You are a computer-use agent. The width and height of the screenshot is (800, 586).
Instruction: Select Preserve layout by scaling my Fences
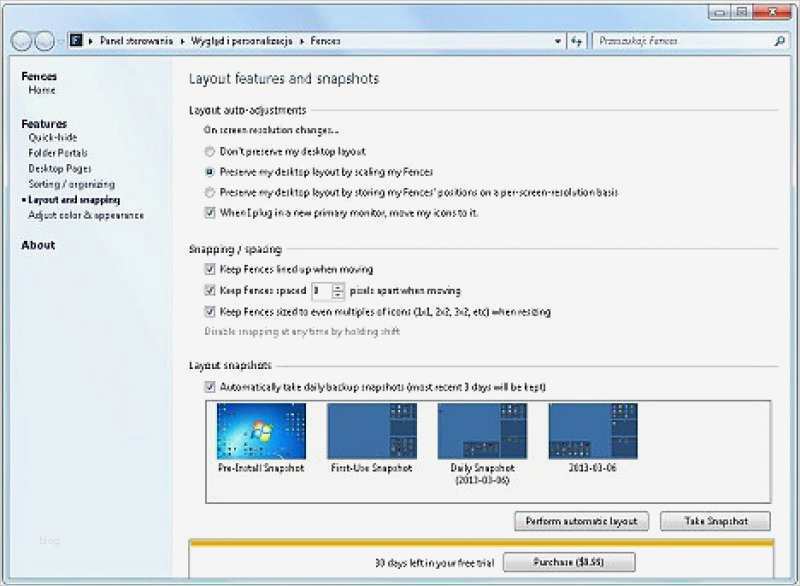209,172
